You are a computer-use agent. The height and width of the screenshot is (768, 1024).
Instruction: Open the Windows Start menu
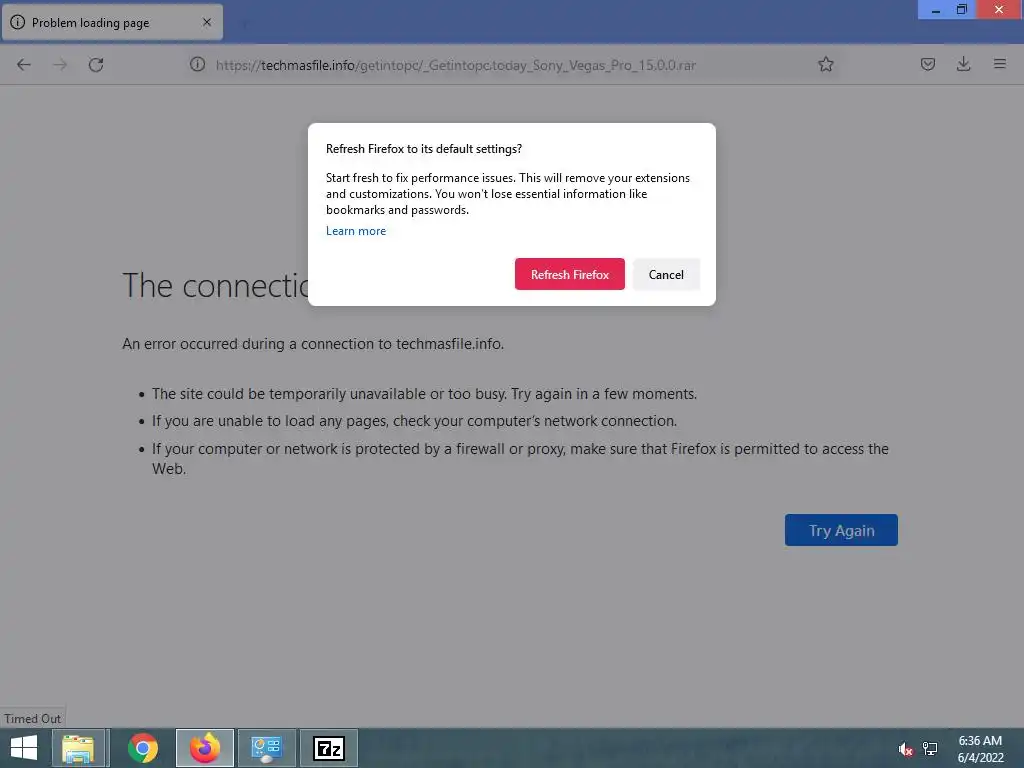pyautogui.click(x=24, y=748)
